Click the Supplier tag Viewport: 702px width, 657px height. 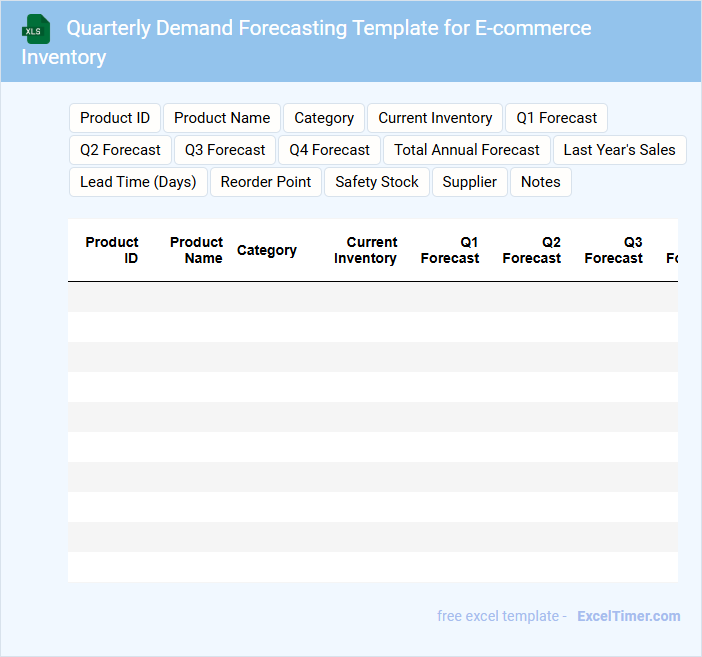pos(469,182)
